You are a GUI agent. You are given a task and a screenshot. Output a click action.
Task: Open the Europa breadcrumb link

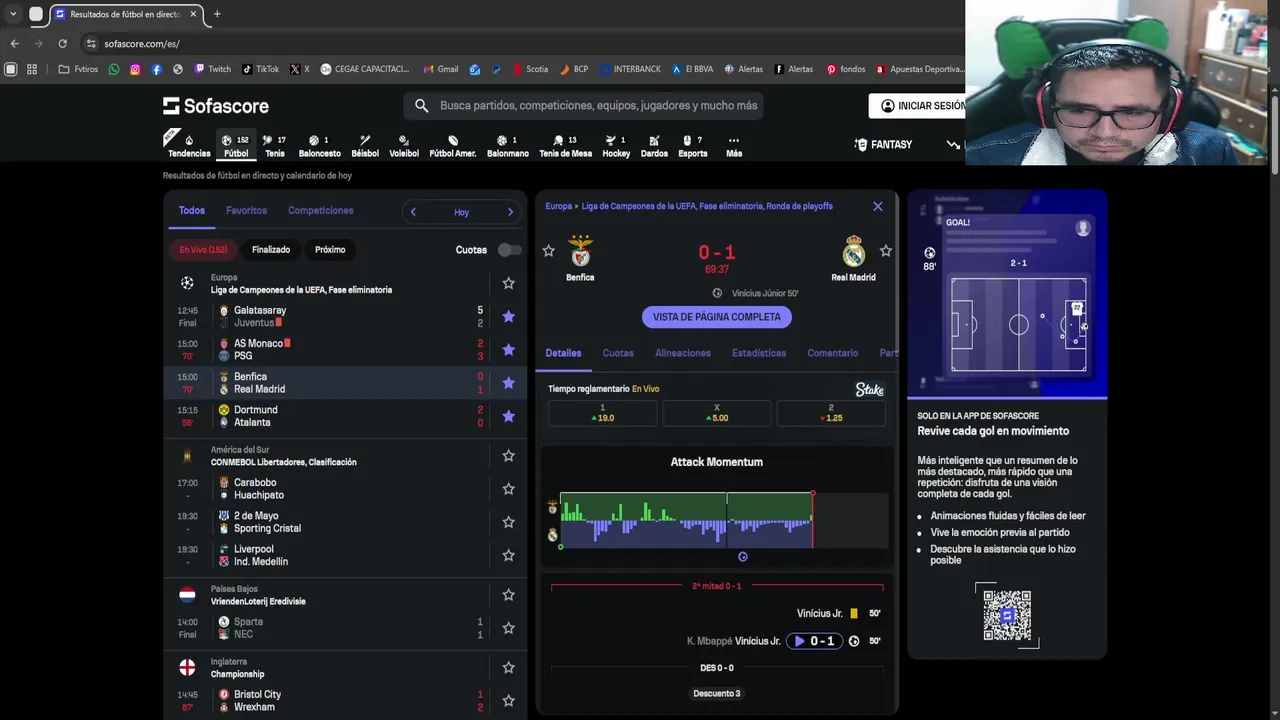click(559, 206)
